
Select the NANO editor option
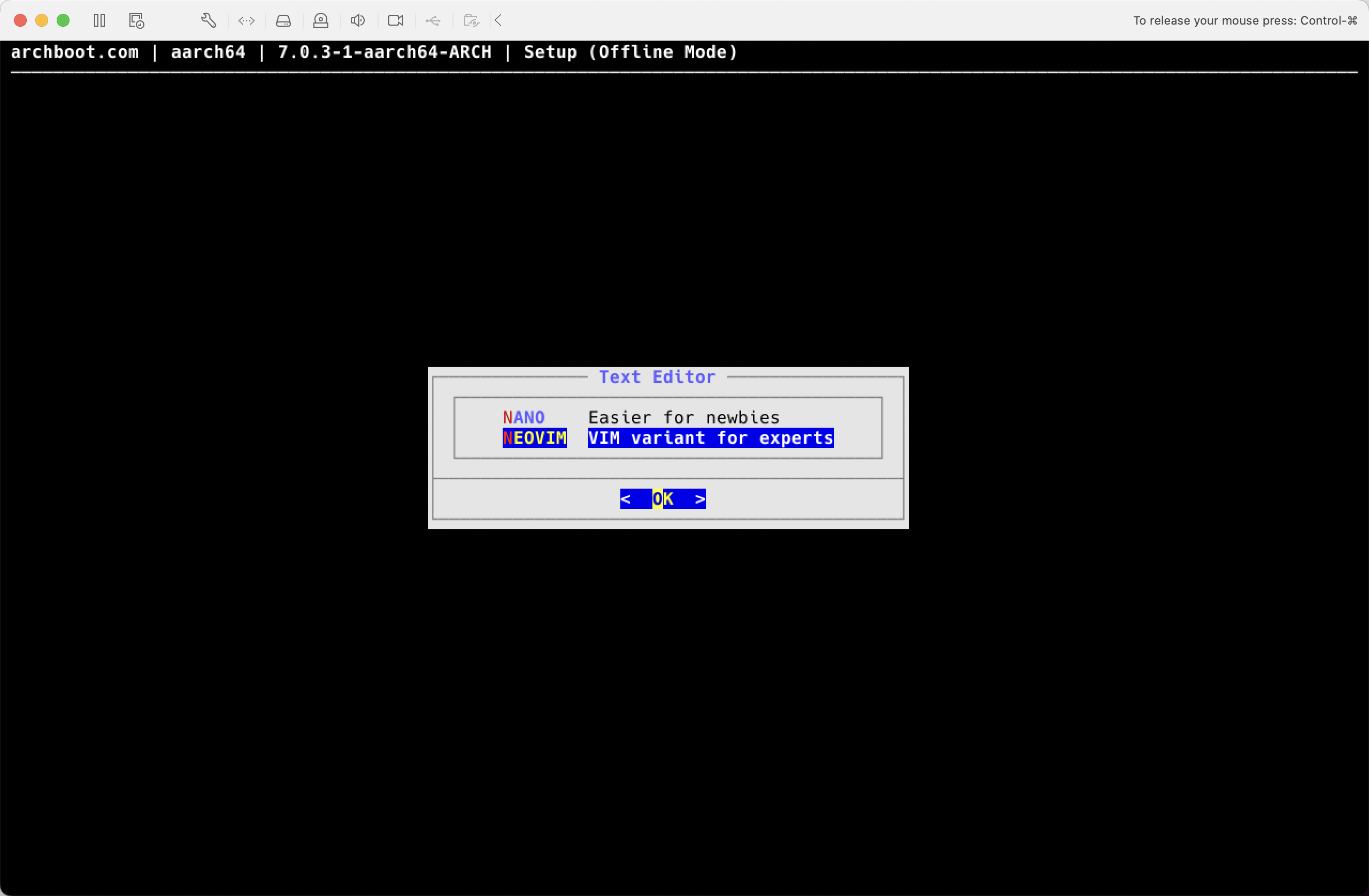coord(524,417)
